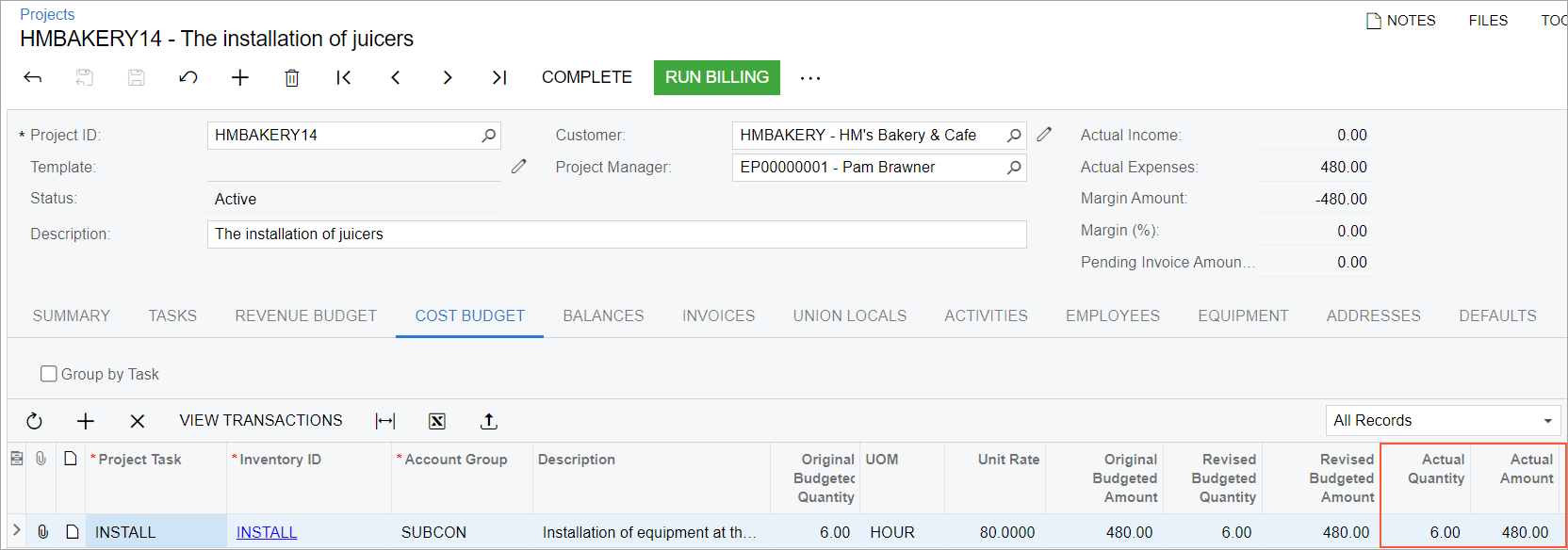Add new project record with plus icon
This screenshot has width=1568, height=550.
point(240,77)
